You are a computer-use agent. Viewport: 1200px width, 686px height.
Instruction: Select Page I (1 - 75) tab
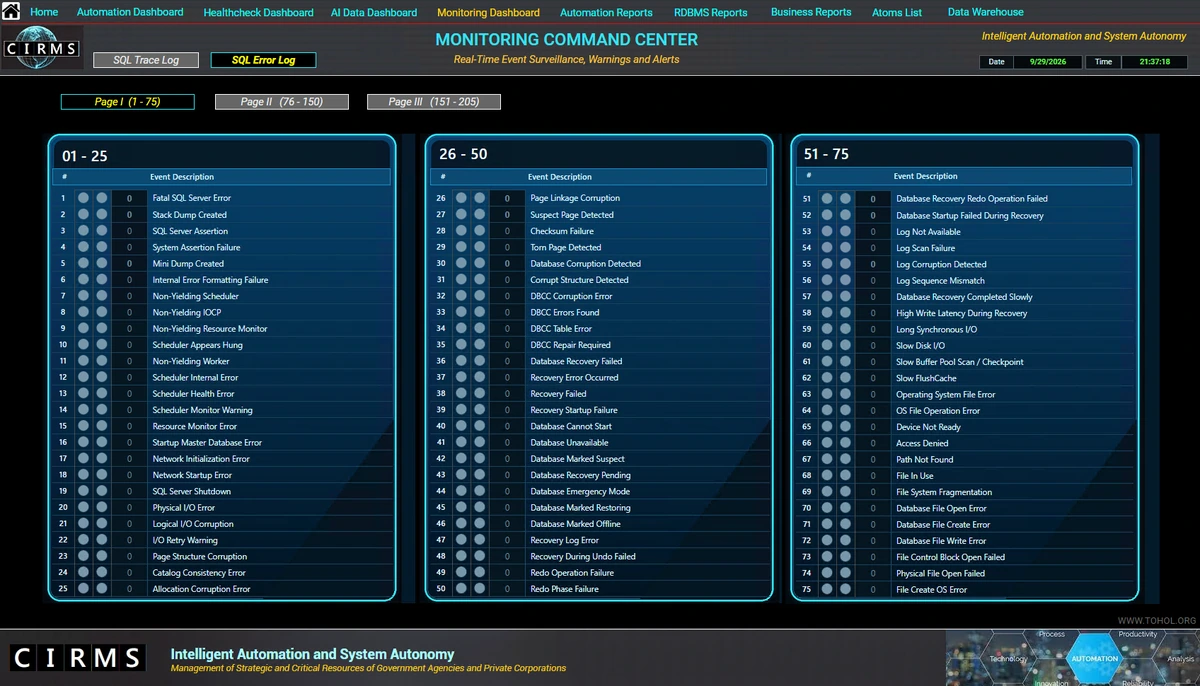coord(127,102)
